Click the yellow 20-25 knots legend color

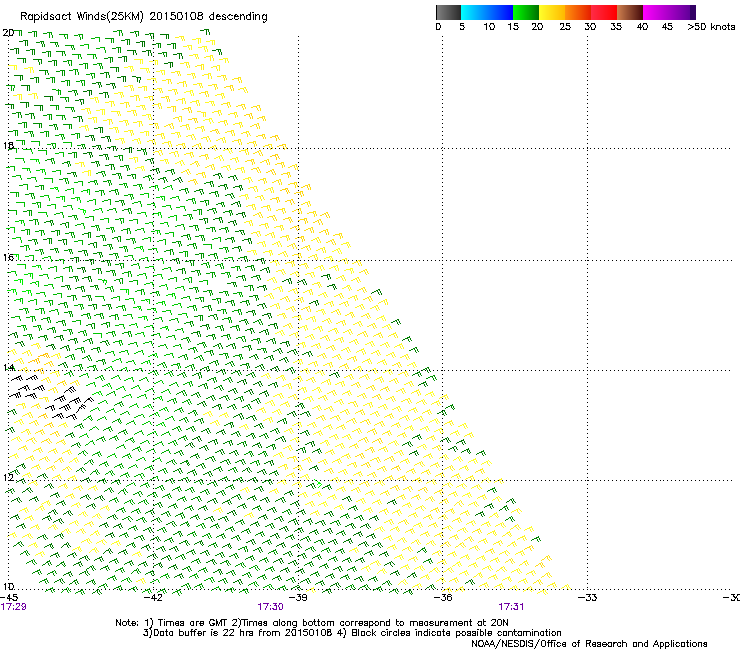[x=552, y=12]
